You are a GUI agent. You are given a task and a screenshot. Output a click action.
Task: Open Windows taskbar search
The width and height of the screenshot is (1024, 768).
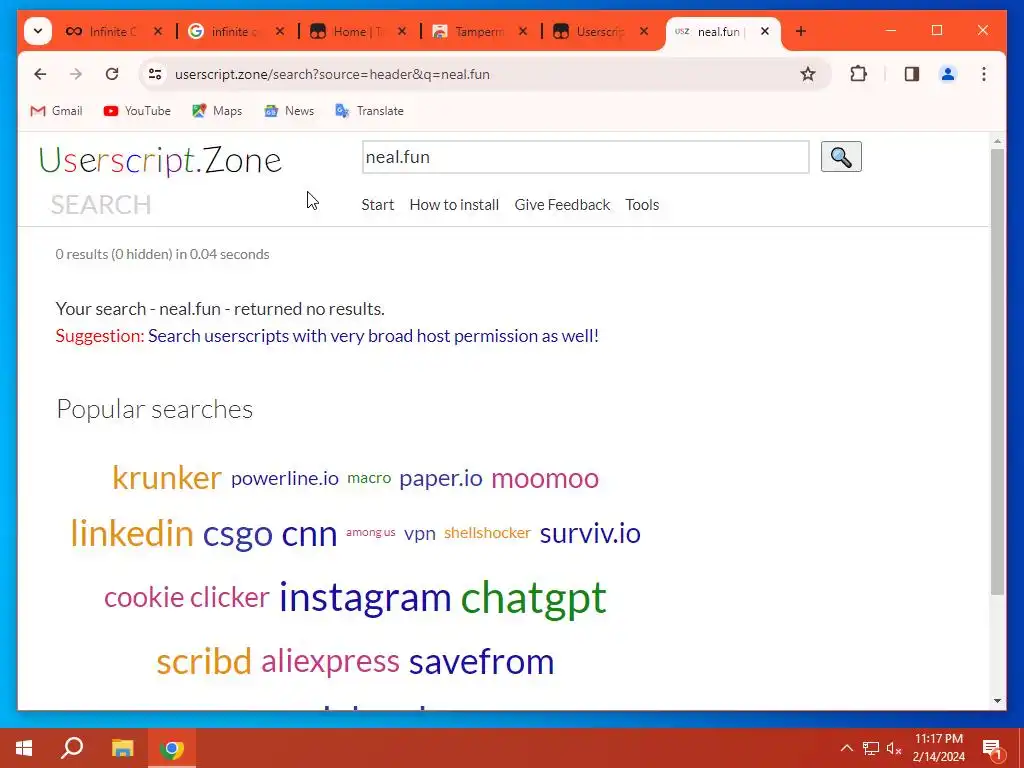tap(72, 748)
